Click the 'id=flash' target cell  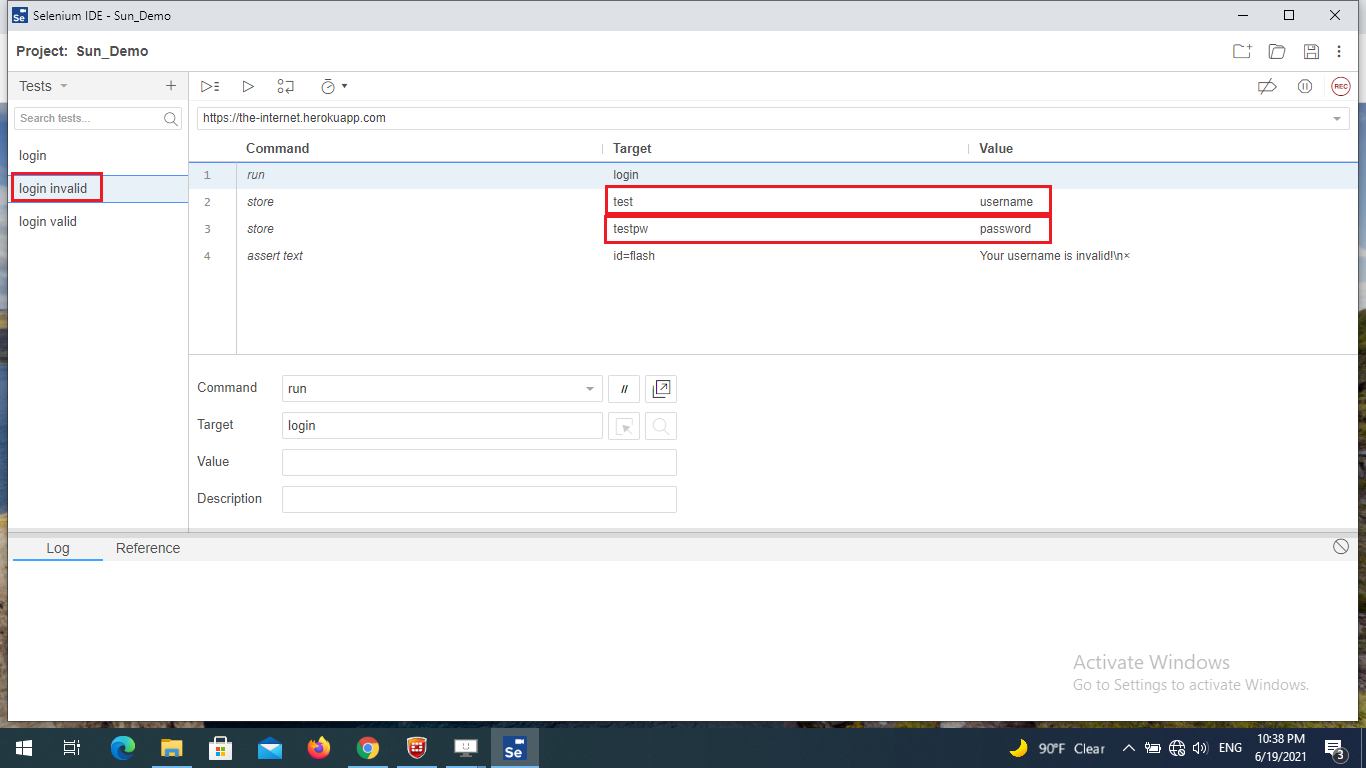click(634, 256)
